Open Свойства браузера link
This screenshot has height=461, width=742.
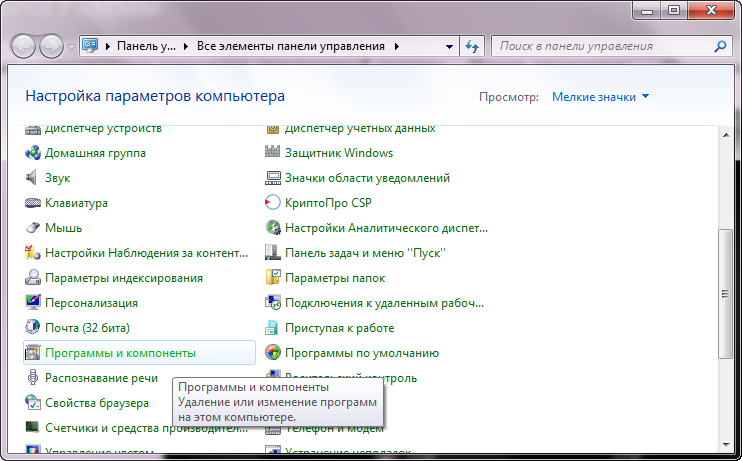point(97,403)
